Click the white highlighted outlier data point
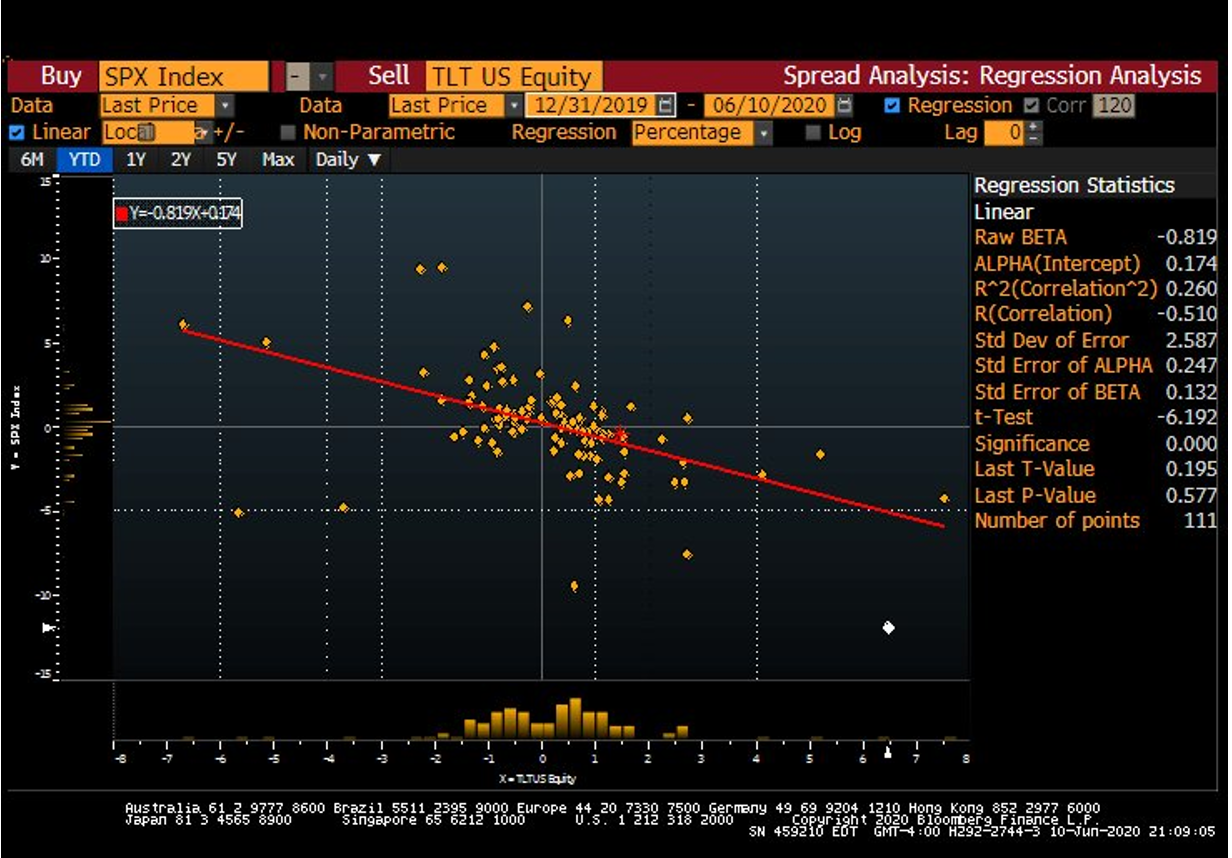Viewport: 1232px width, 858px height. click(x=888, y=628)
